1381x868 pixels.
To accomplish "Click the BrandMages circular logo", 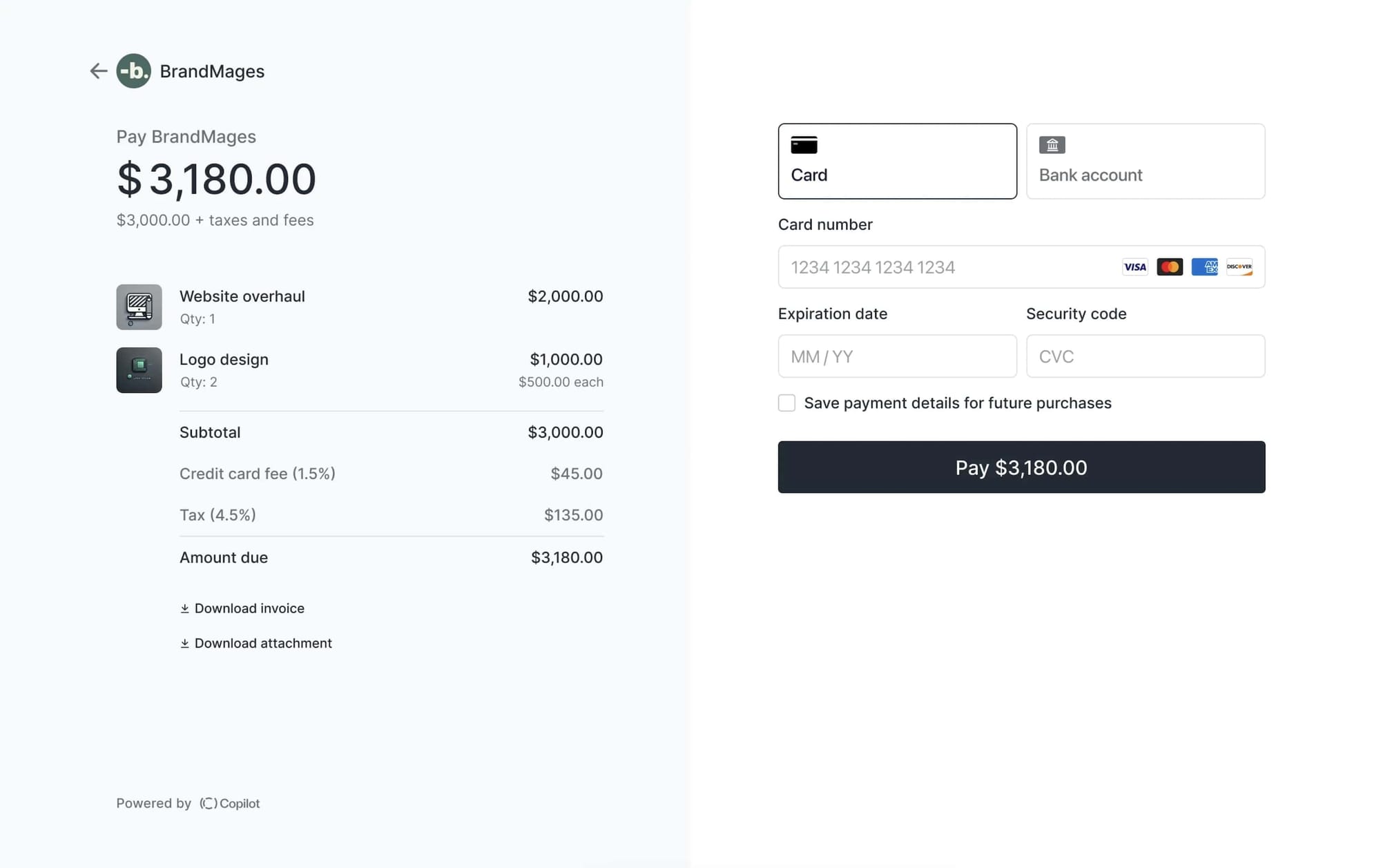I will coord(133,70).
